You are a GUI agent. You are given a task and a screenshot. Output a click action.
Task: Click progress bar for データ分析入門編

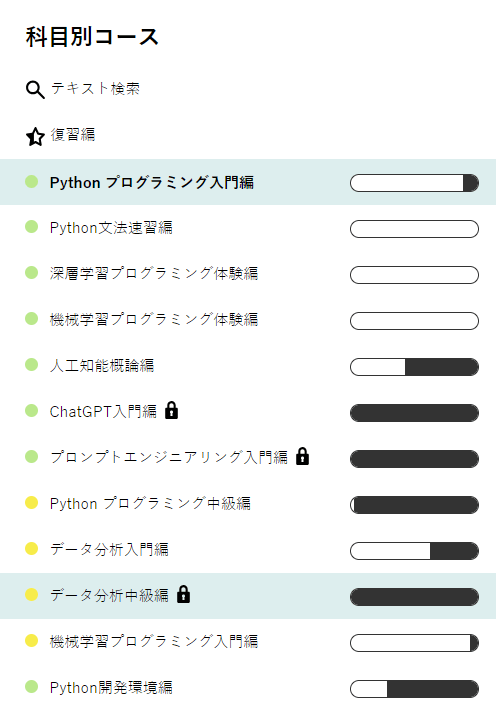[x=414, y=551]
